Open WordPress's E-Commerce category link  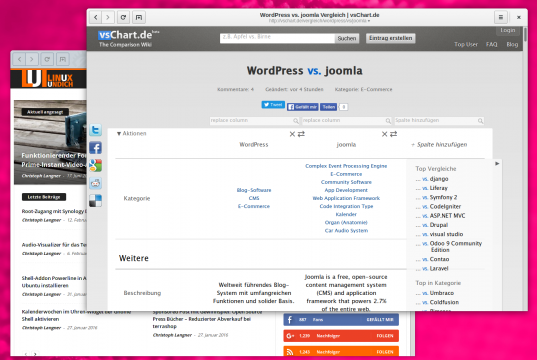254,206
